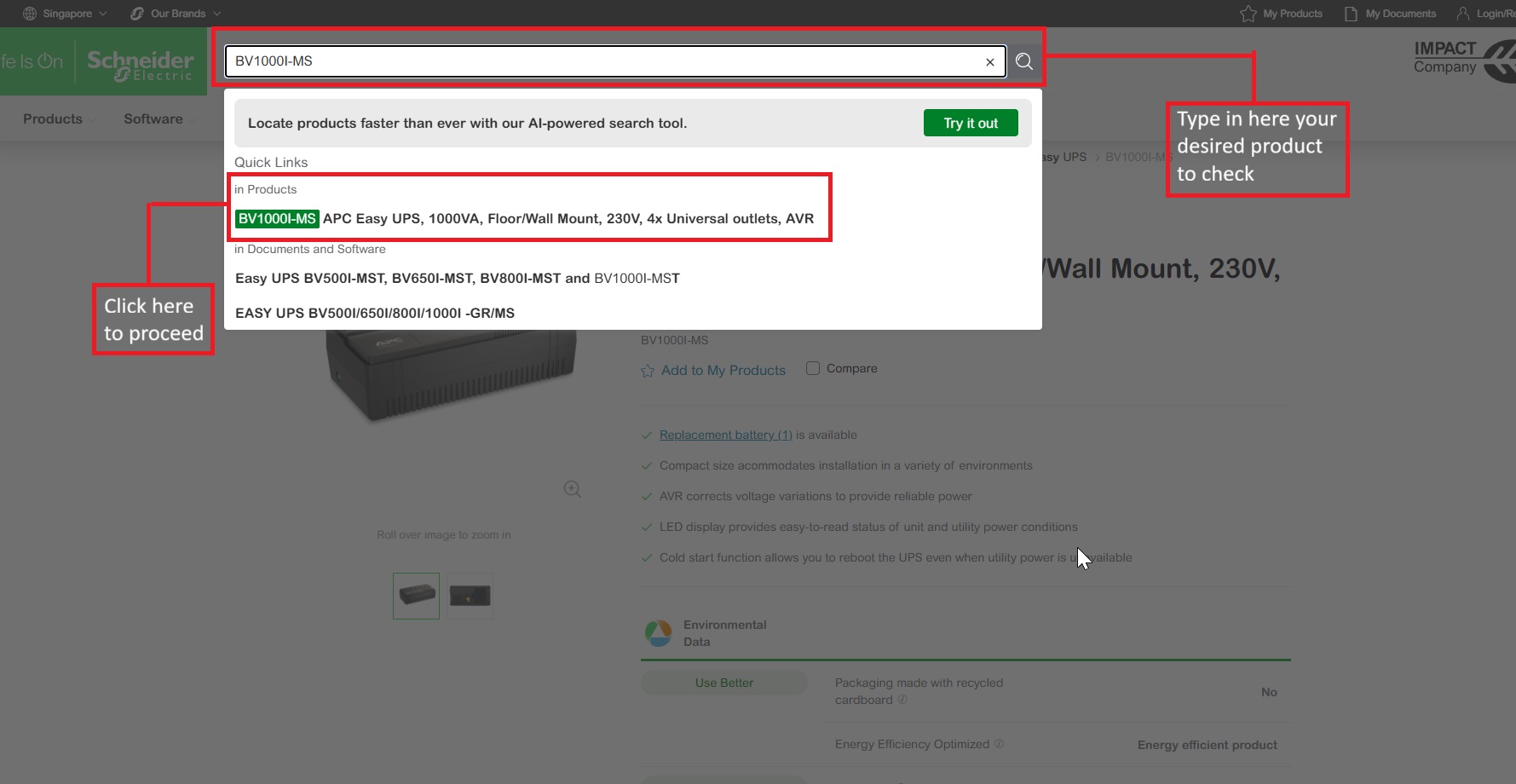Click the Schneider Electric logo
Screen dimensions: 1516x784
[x=141, y=65]
